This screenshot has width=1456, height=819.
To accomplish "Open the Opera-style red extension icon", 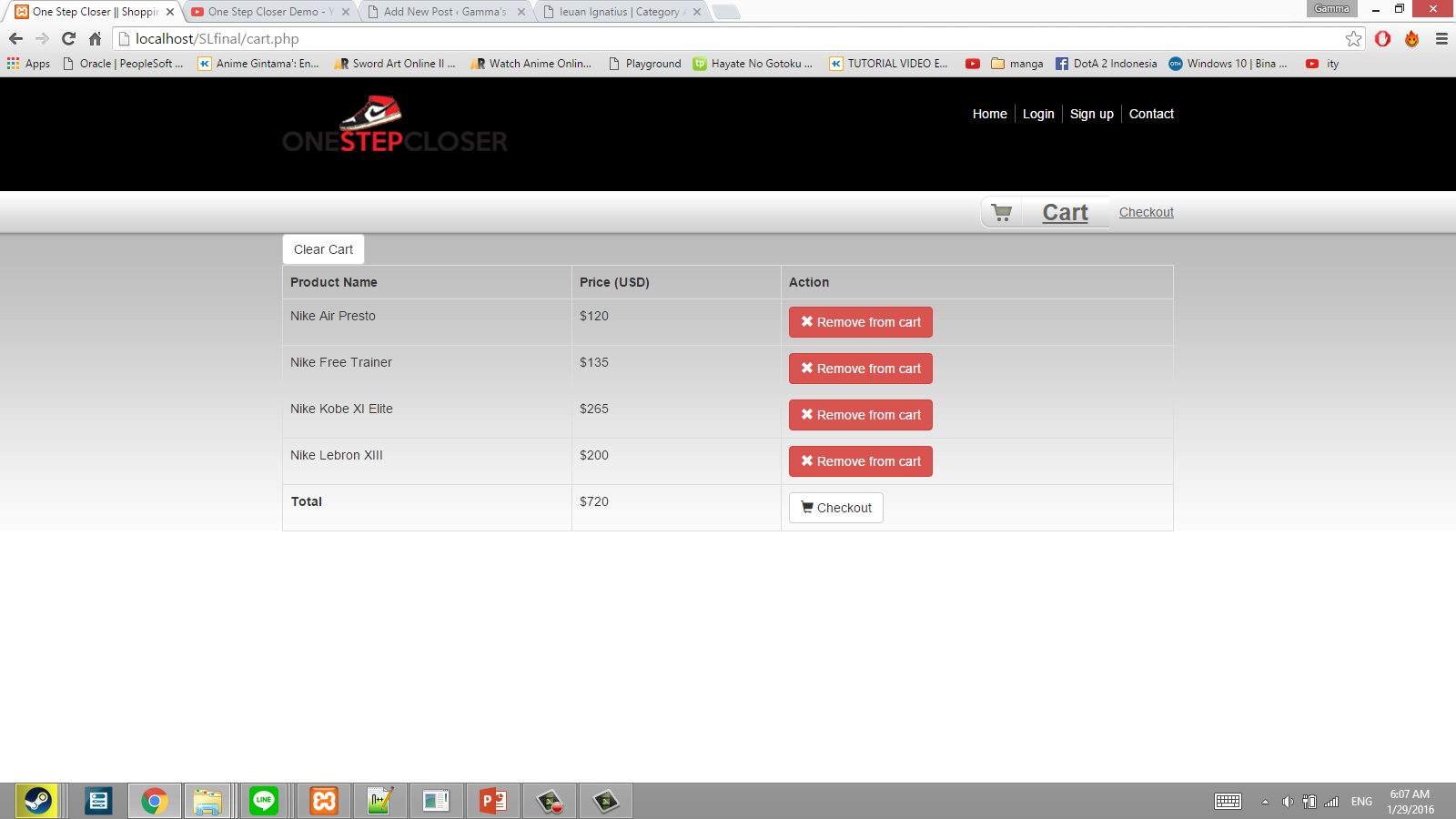I will point(1383,38).
